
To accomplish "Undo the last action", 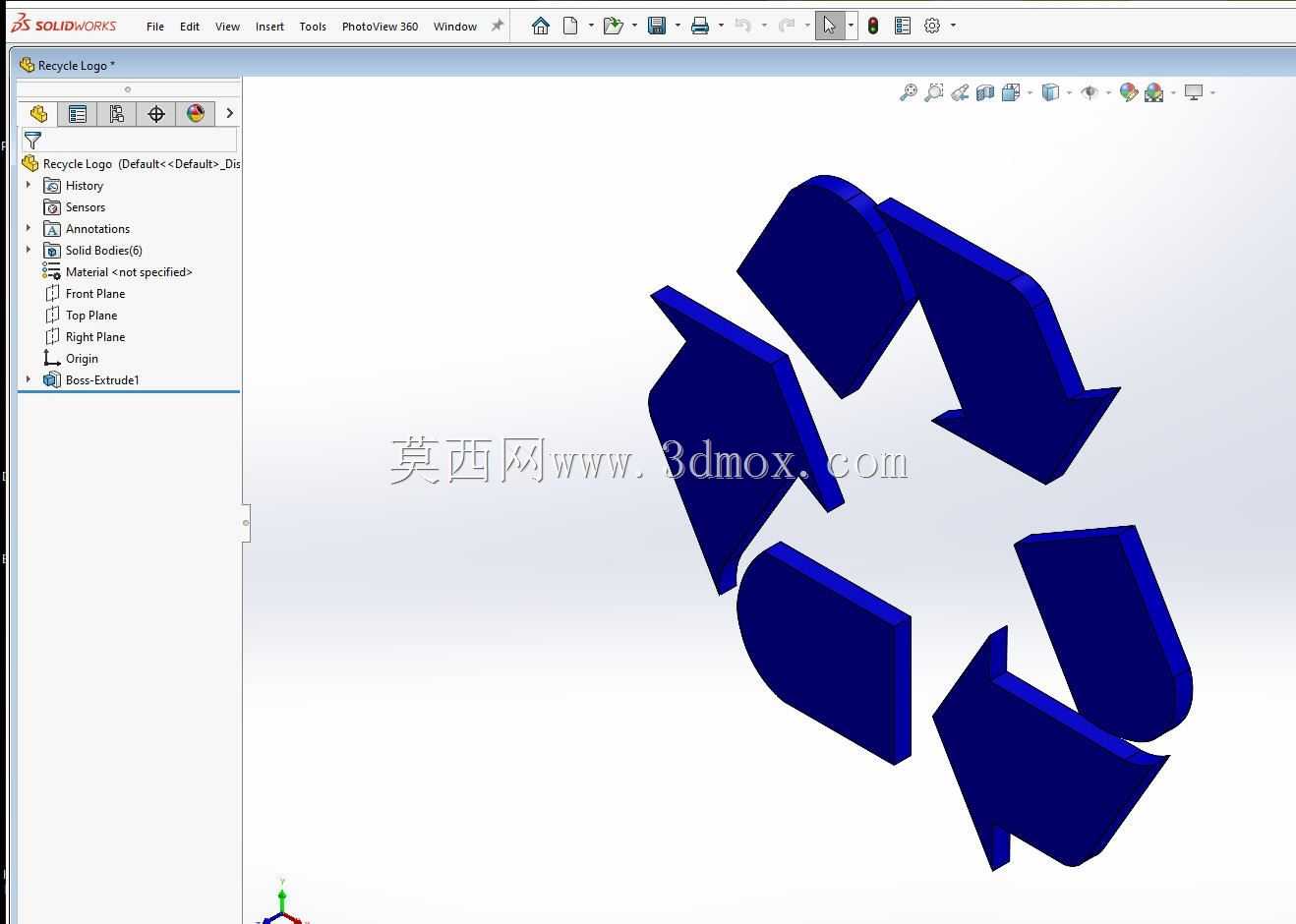I will click(x=743, y=26).
